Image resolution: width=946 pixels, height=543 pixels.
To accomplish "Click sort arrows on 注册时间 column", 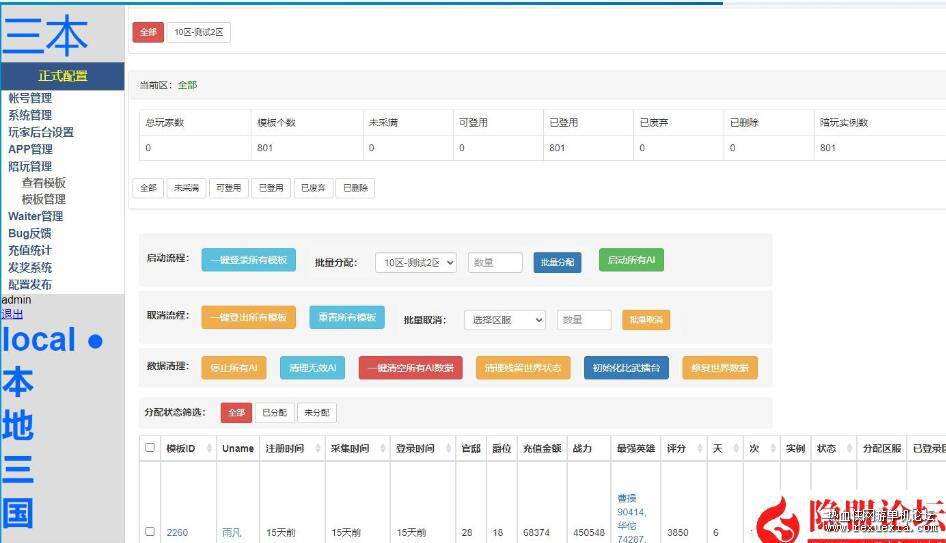I will point(318,448).
